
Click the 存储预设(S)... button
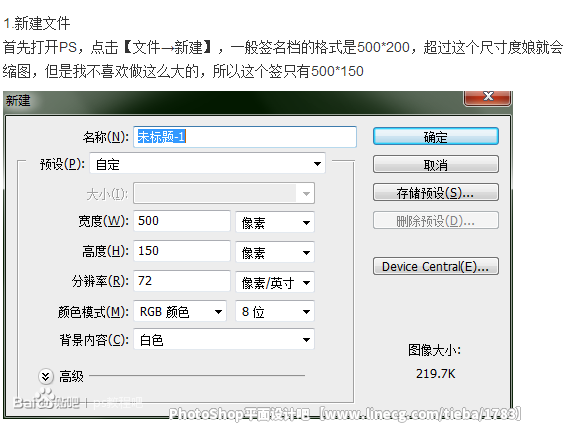pos(436,192)
